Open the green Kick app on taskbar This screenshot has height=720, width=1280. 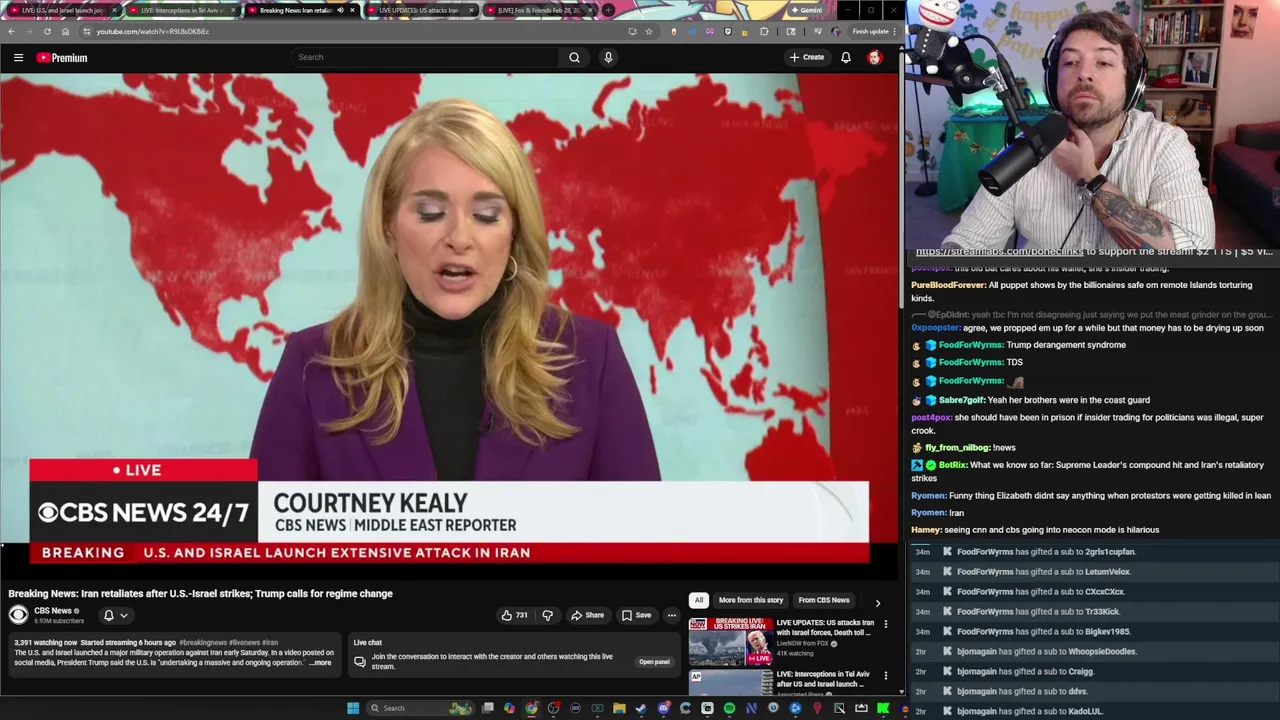[883, 708]
